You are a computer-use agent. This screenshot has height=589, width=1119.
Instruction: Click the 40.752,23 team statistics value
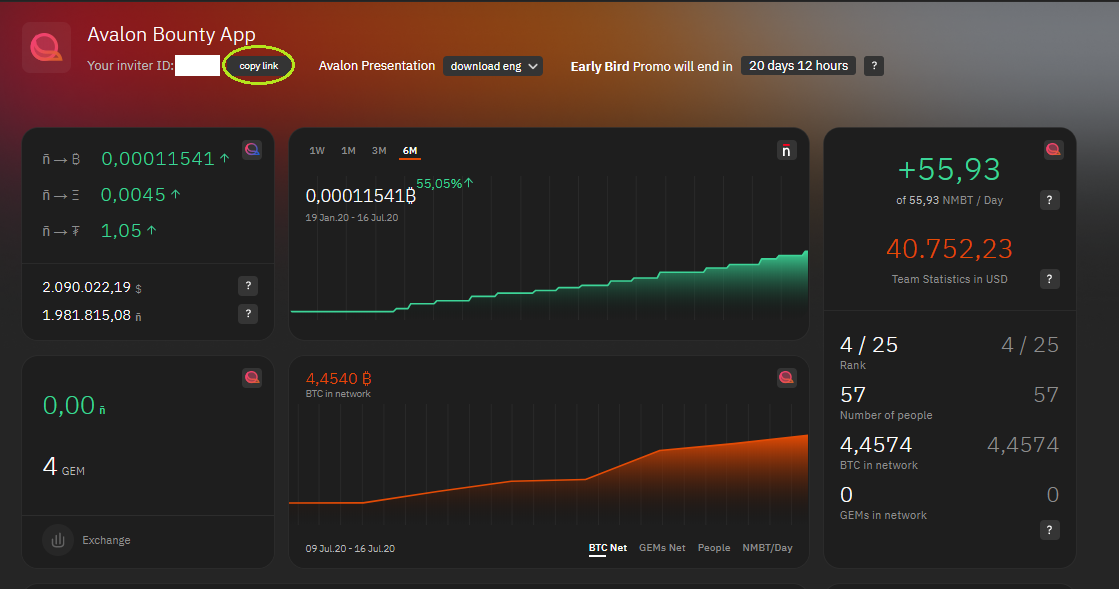click(949, 249)
